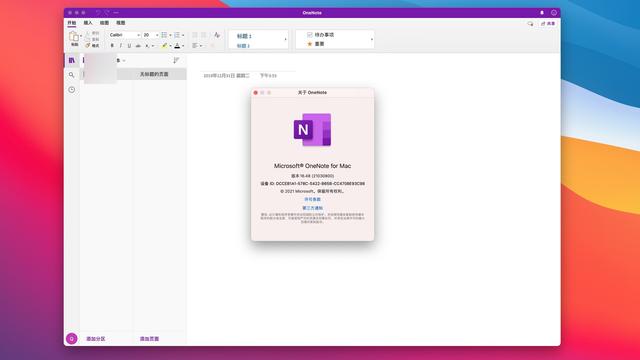Viewport: 640px width, 360px height.
Task: Click the Redo arrow in title bar
Action: pyautogui.click(x=107, y=13)
